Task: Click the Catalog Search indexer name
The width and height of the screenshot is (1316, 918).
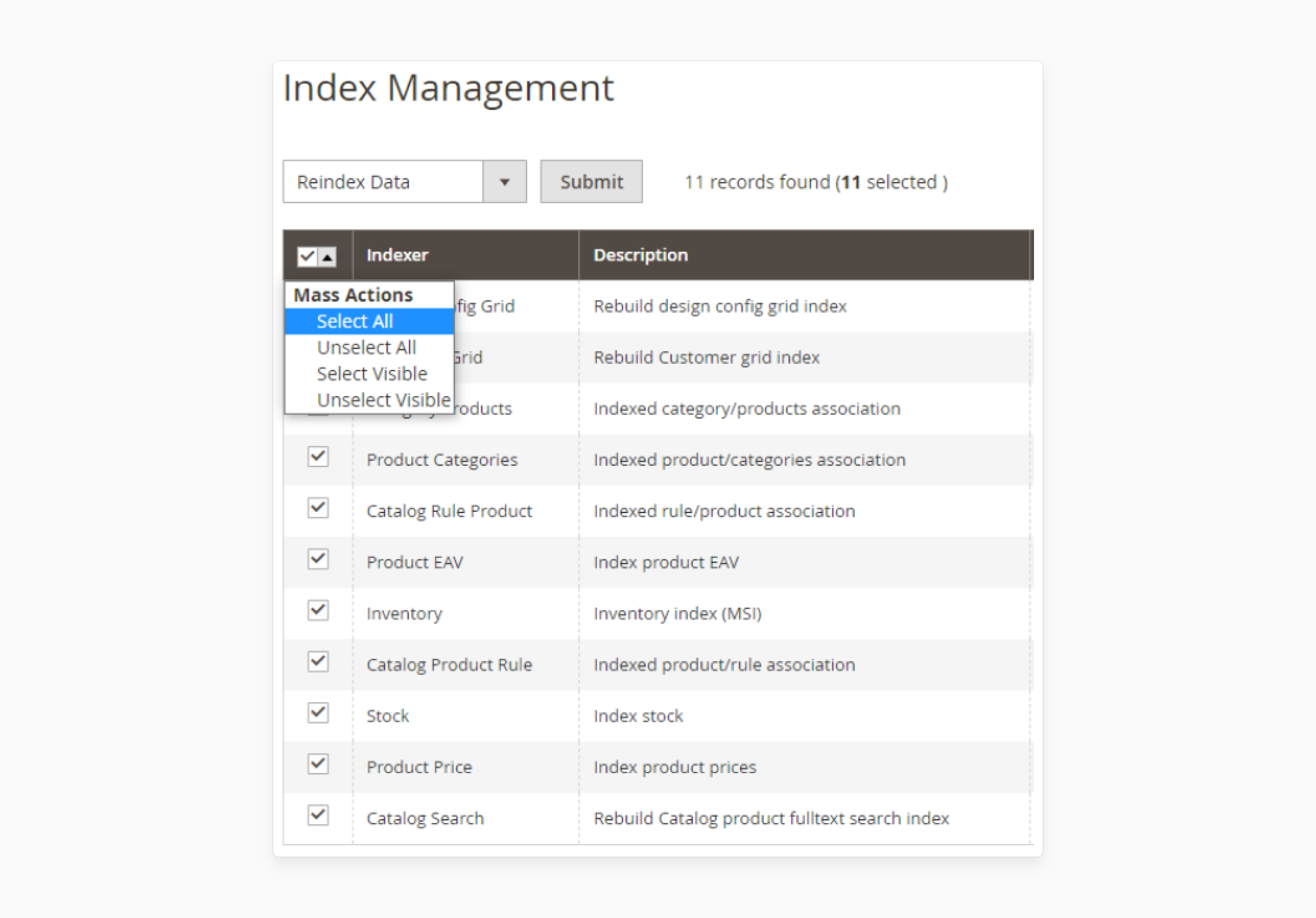Action: point(425,818)
